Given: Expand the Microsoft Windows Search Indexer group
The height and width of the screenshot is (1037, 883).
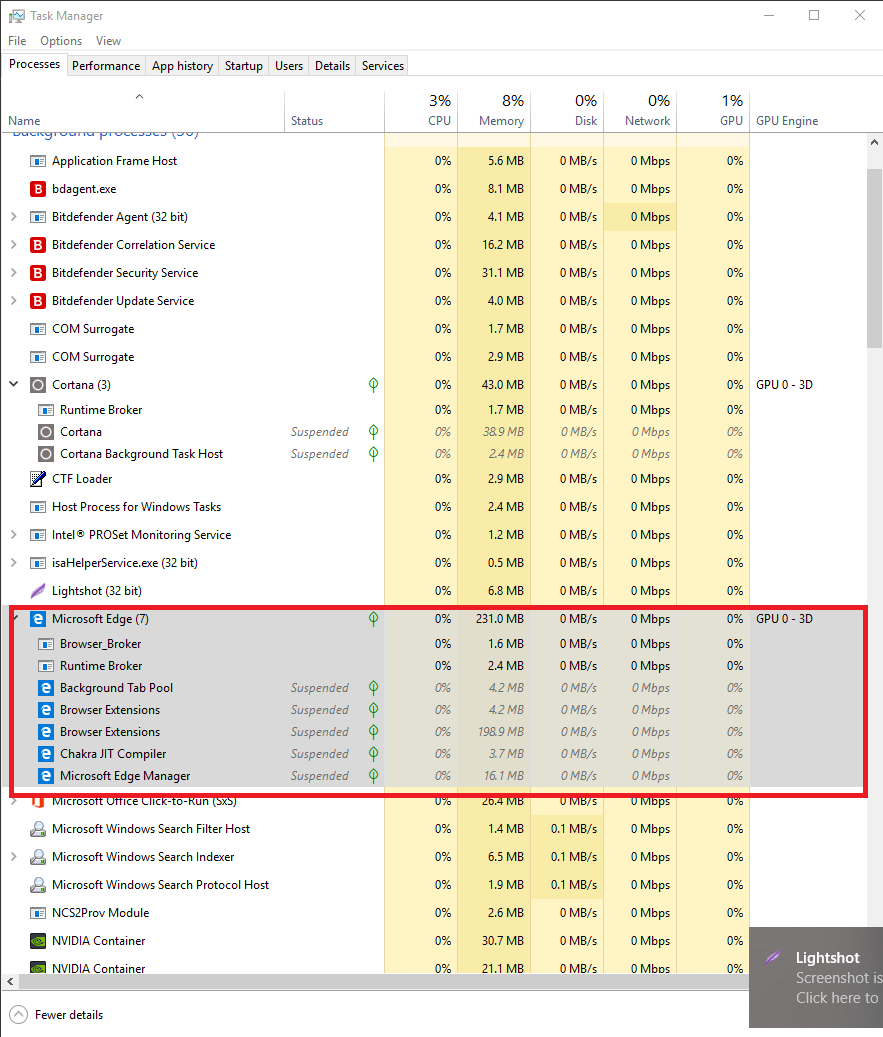Looking at the screenshot, I should [x=13, y=856].
